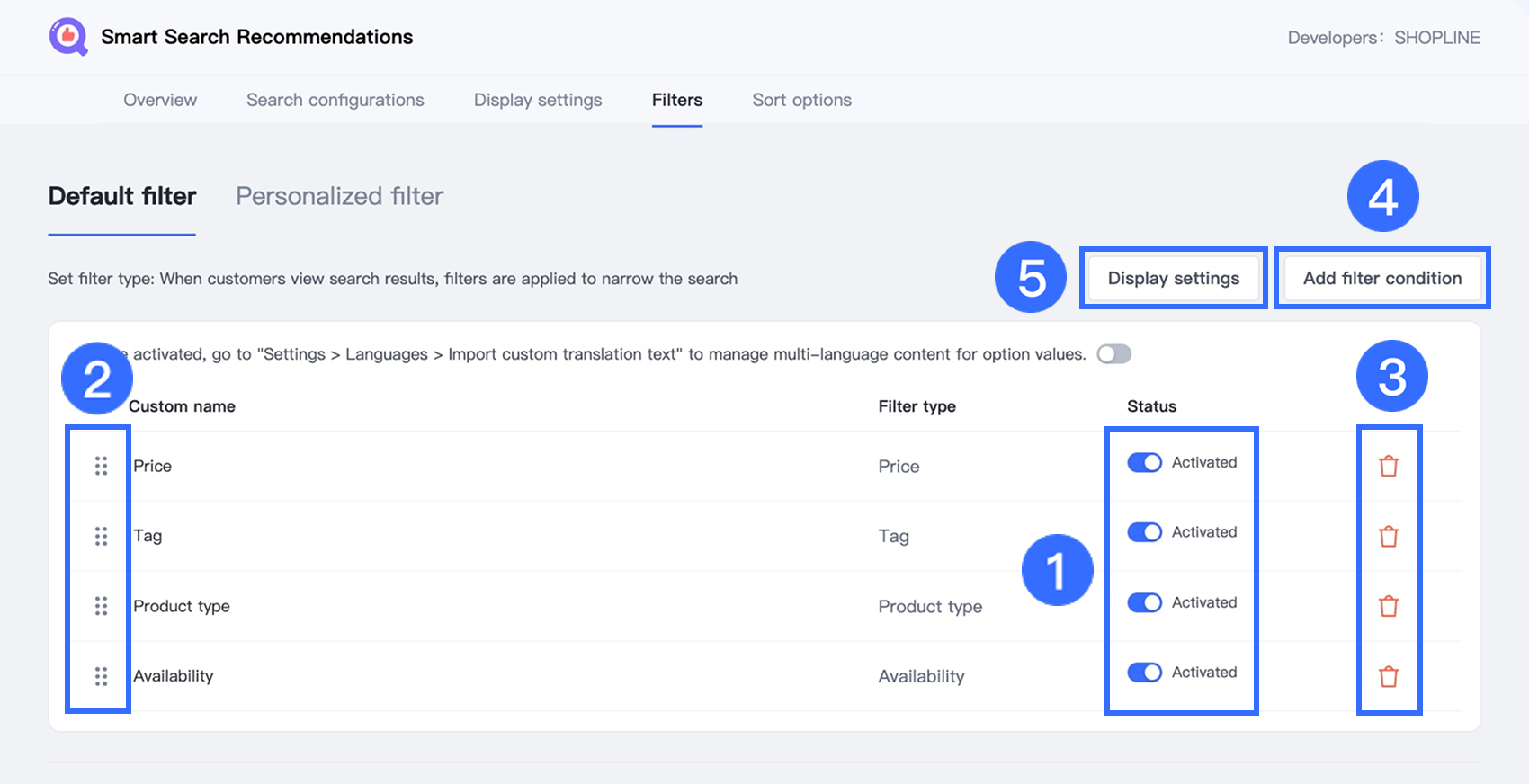Deactivate the Product type filter toggle
1529x784 pixels.
pos(1144,602)
